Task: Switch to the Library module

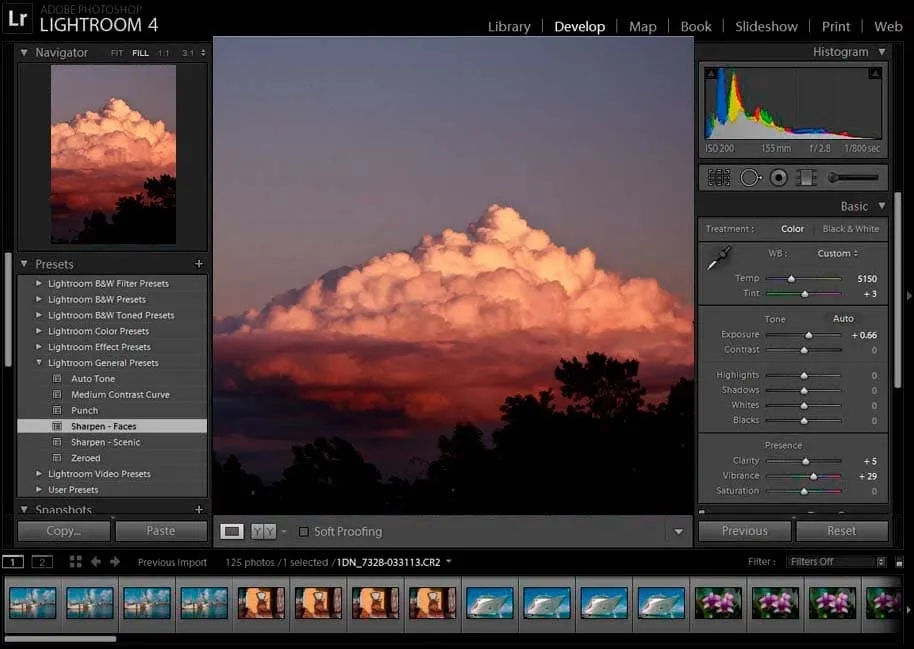Action: tap(509, 26)
